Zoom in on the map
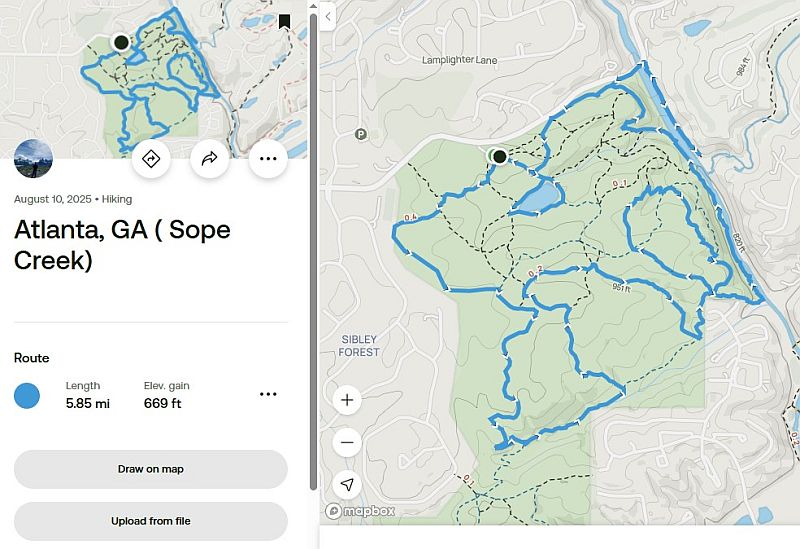800x549 pixels. [x=347, y=401]
